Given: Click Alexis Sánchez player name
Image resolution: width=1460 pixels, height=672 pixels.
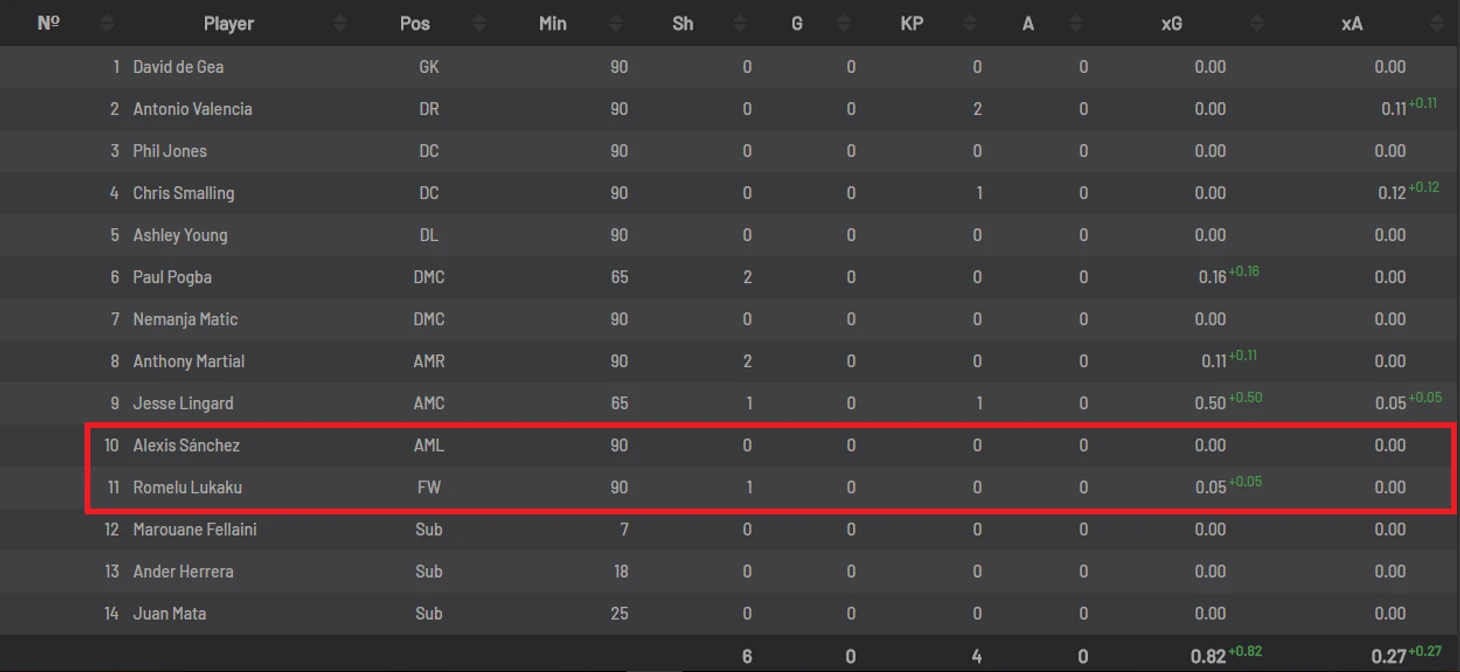Looking at the screenshot, I should [x=186, y=445].
